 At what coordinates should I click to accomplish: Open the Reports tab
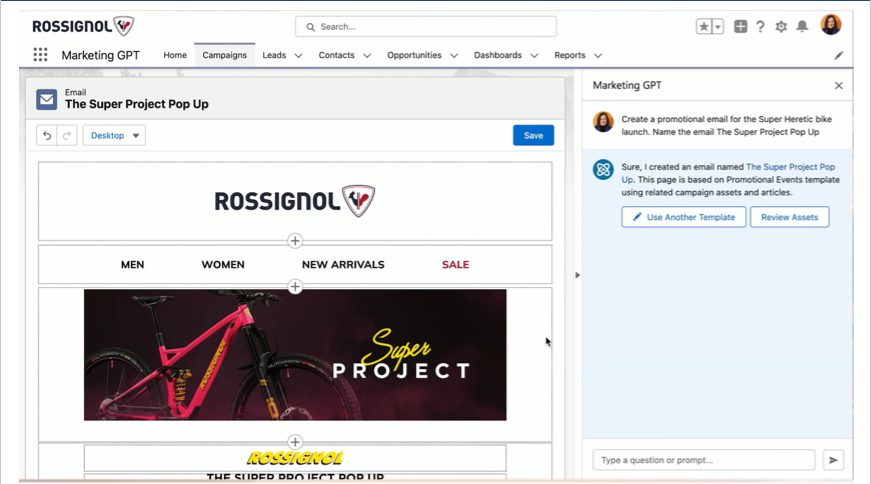click(x=569, y=55)
